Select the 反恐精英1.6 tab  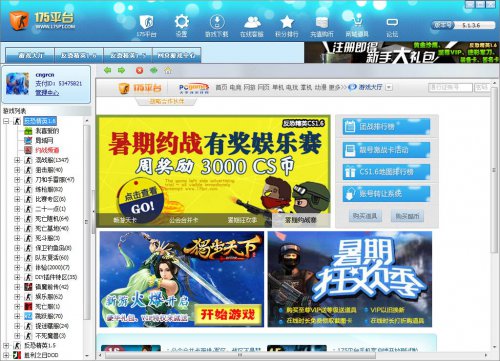coord(79,55)
